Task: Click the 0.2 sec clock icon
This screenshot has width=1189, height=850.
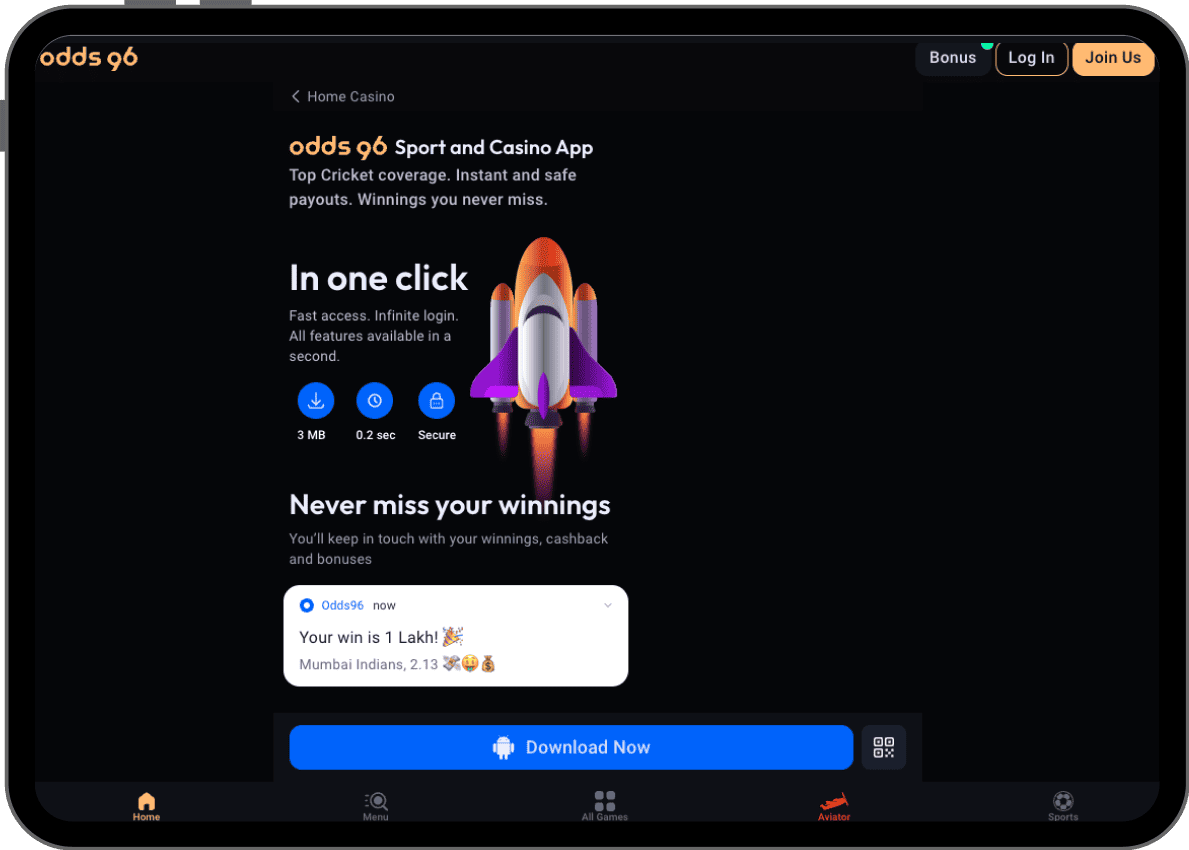Action: 375,401
